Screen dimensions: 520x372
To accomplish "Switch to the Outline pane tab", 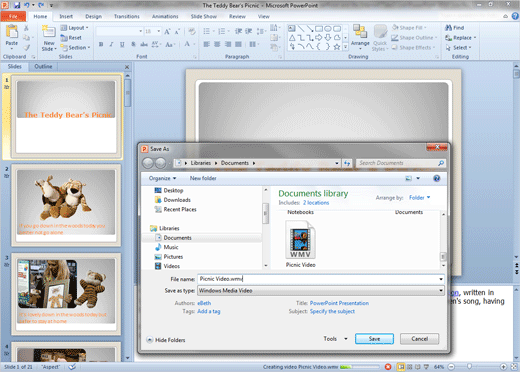I will tap(43, 66).
